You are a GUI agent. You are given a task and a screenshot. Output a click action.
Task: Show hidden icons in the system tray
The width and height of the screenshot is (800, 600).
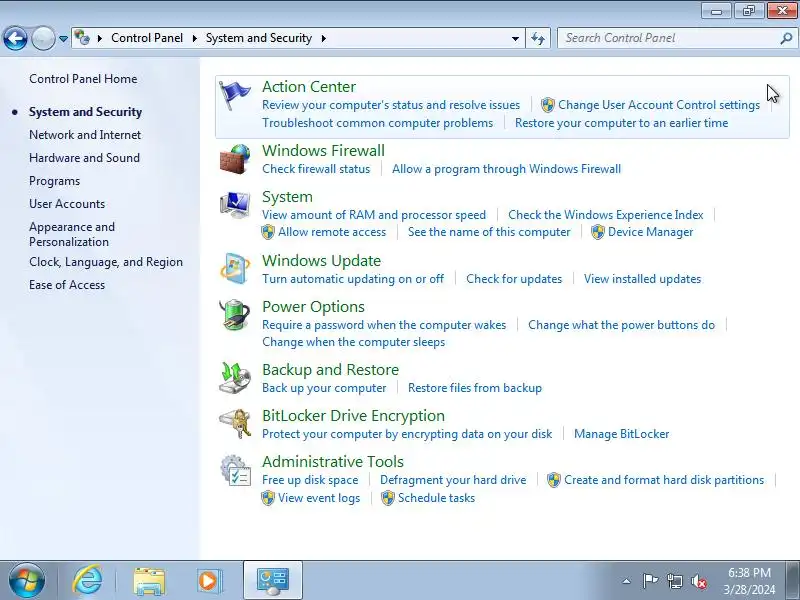tap(627, 581)
